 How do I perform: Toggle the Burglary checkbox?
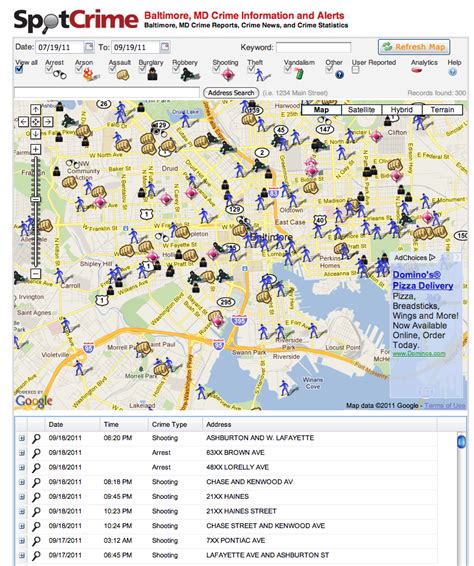142,69
